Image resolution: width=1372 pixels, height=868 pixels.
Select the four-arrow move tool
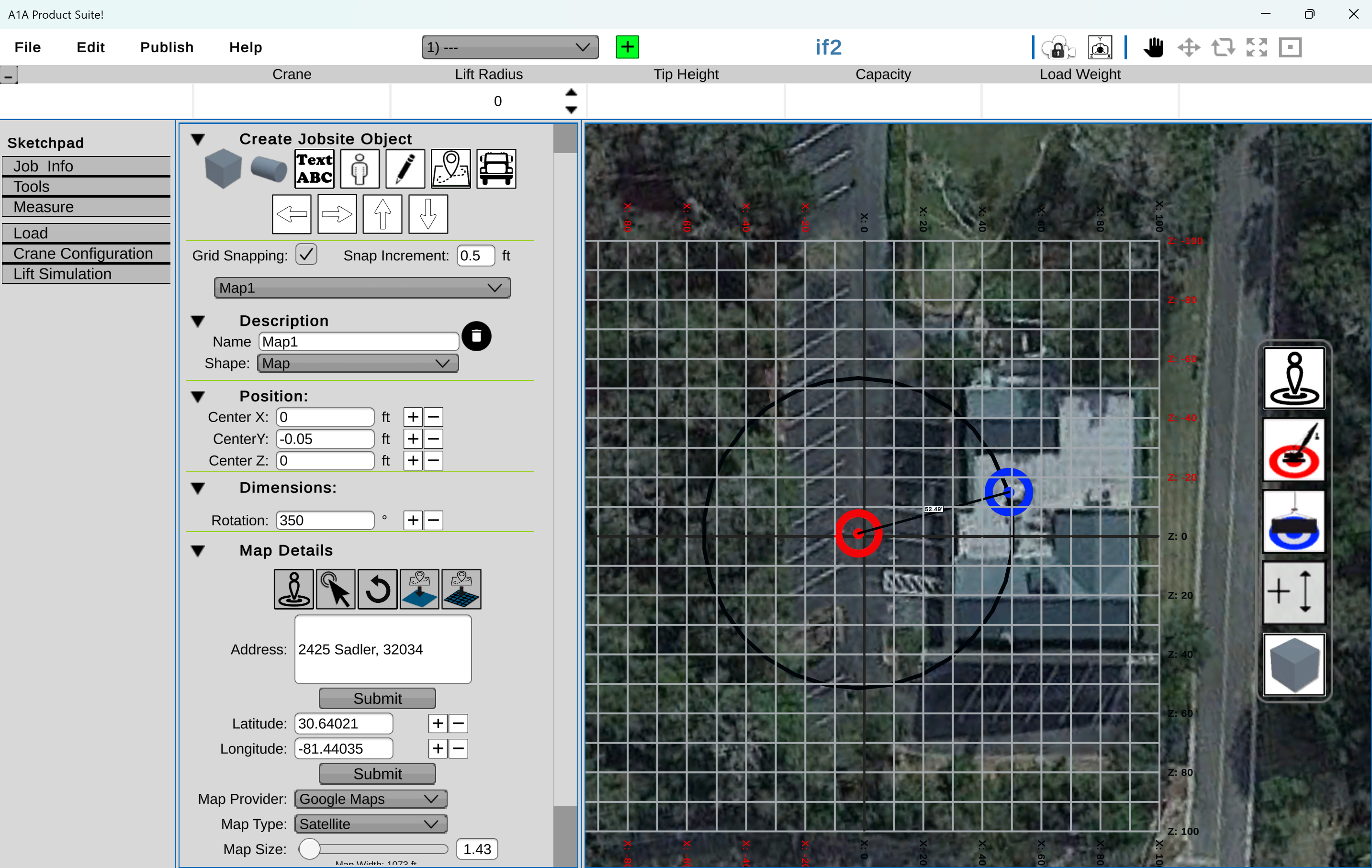pyautogui.click(x=1189, y=47)
